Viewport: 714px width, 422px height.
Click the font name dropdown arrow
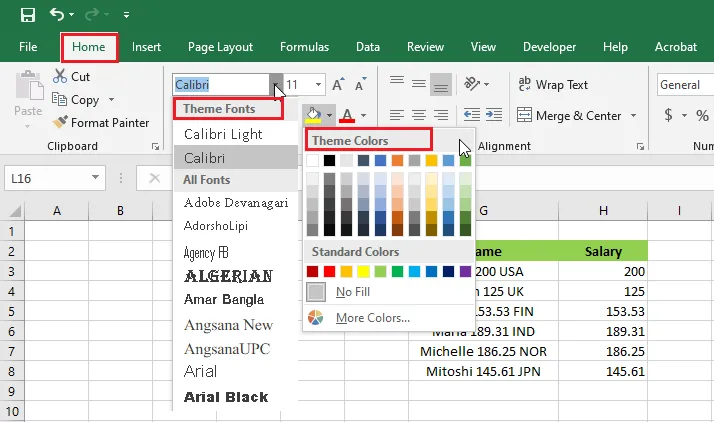pyautogui.click(x=276, y=85)
